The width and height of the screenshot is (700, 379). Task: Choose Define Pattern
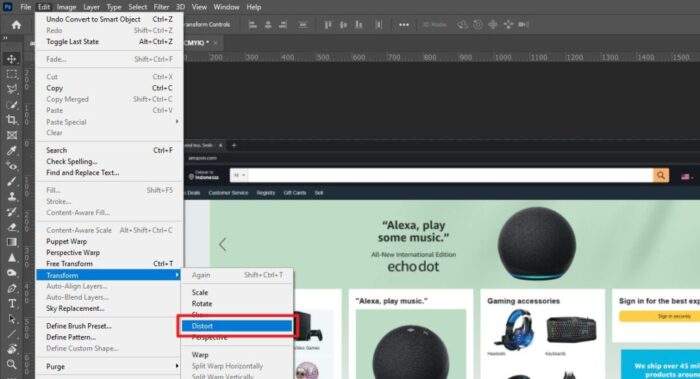pos(109,337)
